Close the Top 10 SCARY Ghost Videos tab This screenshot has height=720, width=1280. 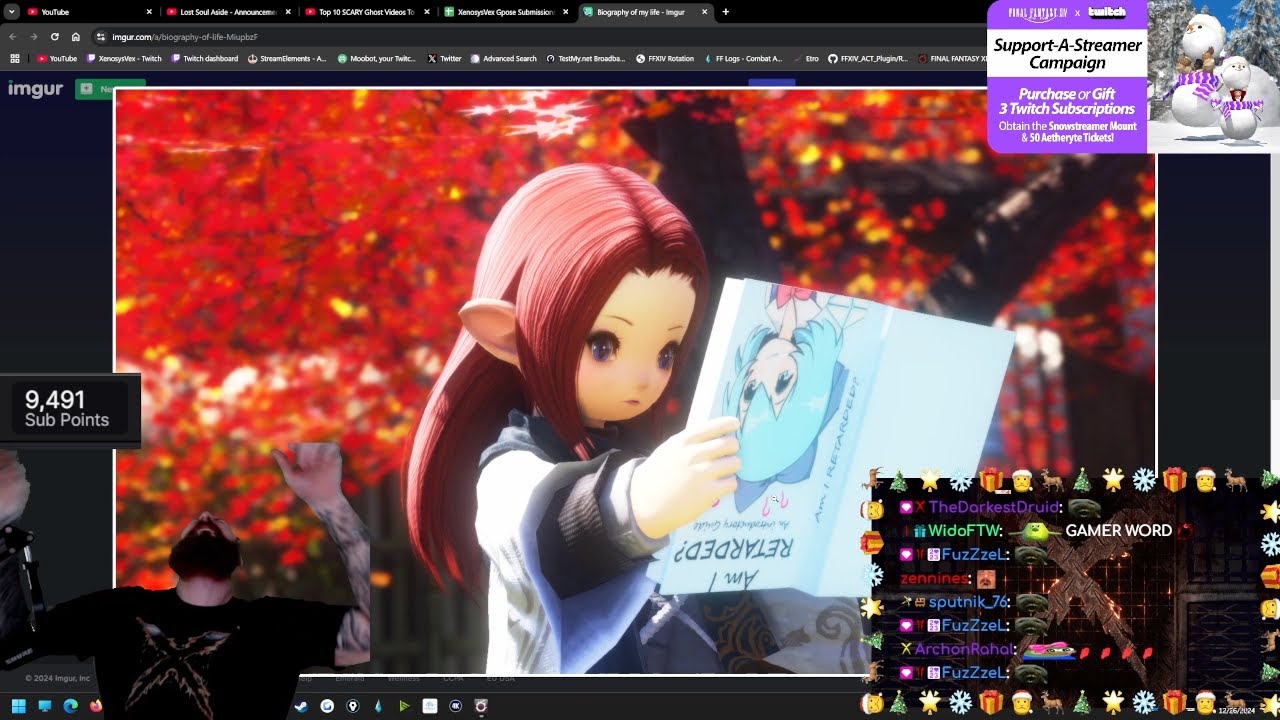[427, 12]
